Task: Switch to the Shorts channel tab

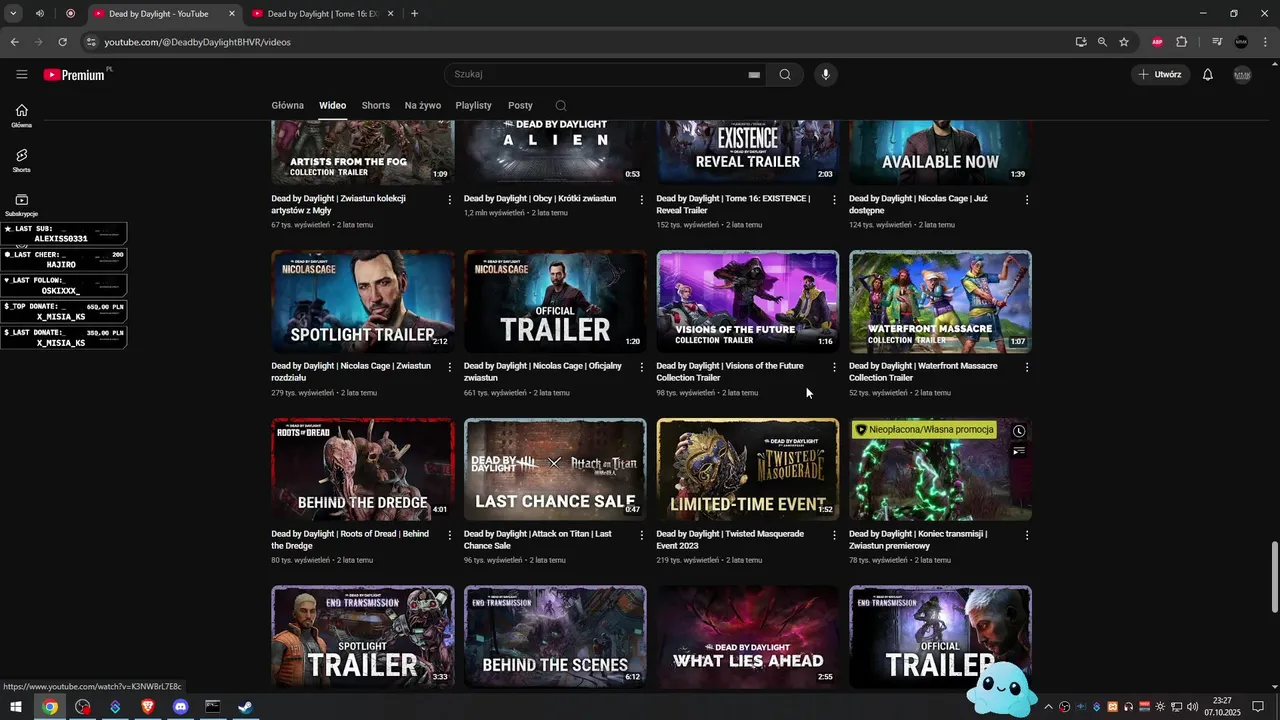Action: (x=376, y=105)
